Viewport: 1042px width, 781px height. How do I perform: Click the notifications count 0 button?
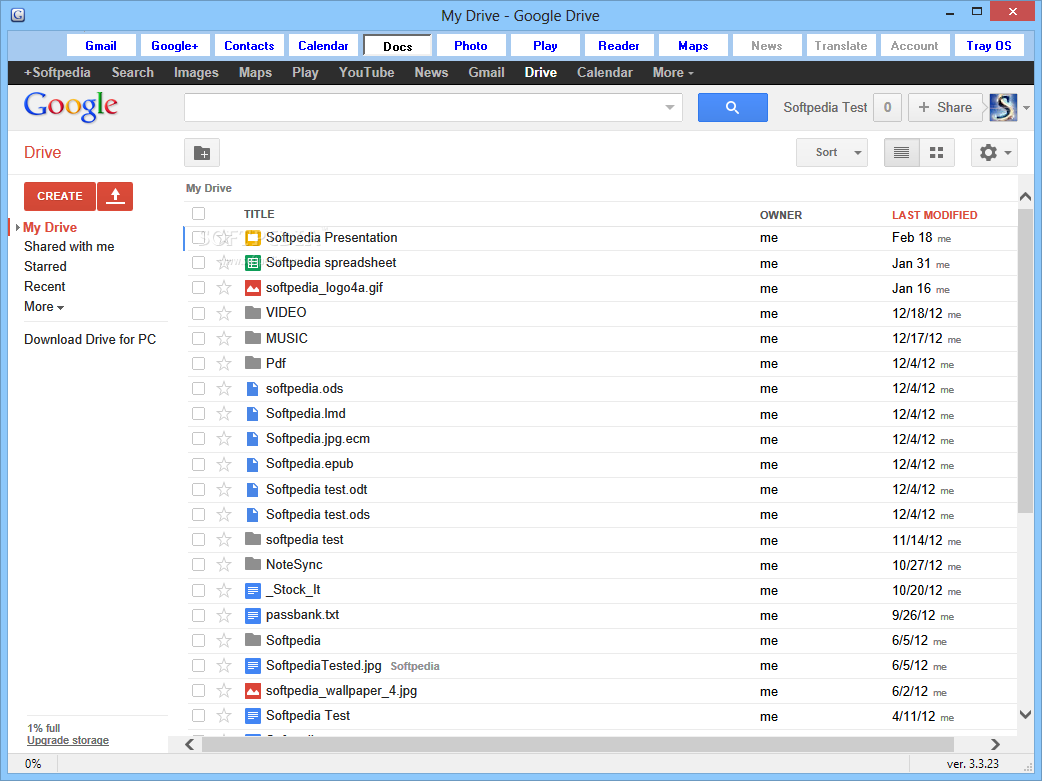click(887, 108)
